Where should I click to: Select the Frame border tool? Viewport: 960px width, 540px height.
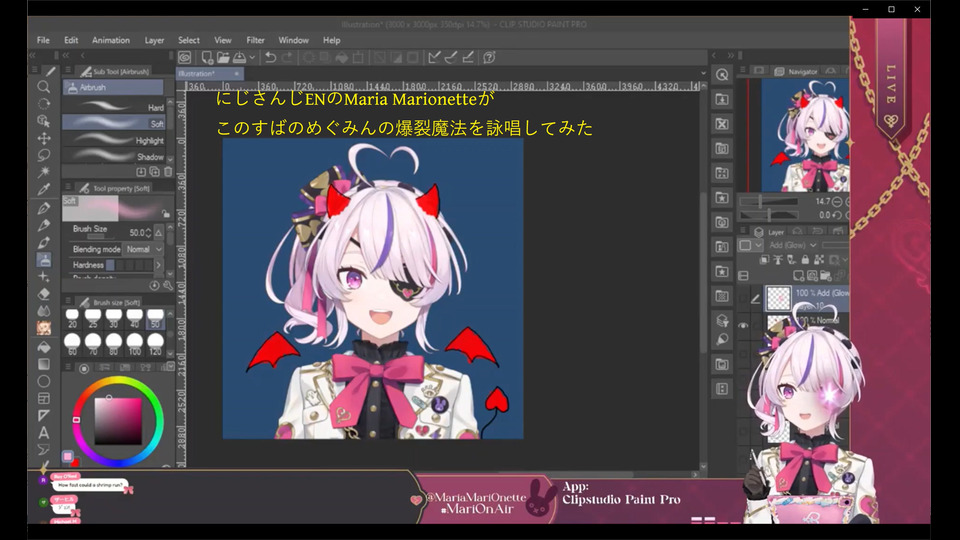coord(43,399)
